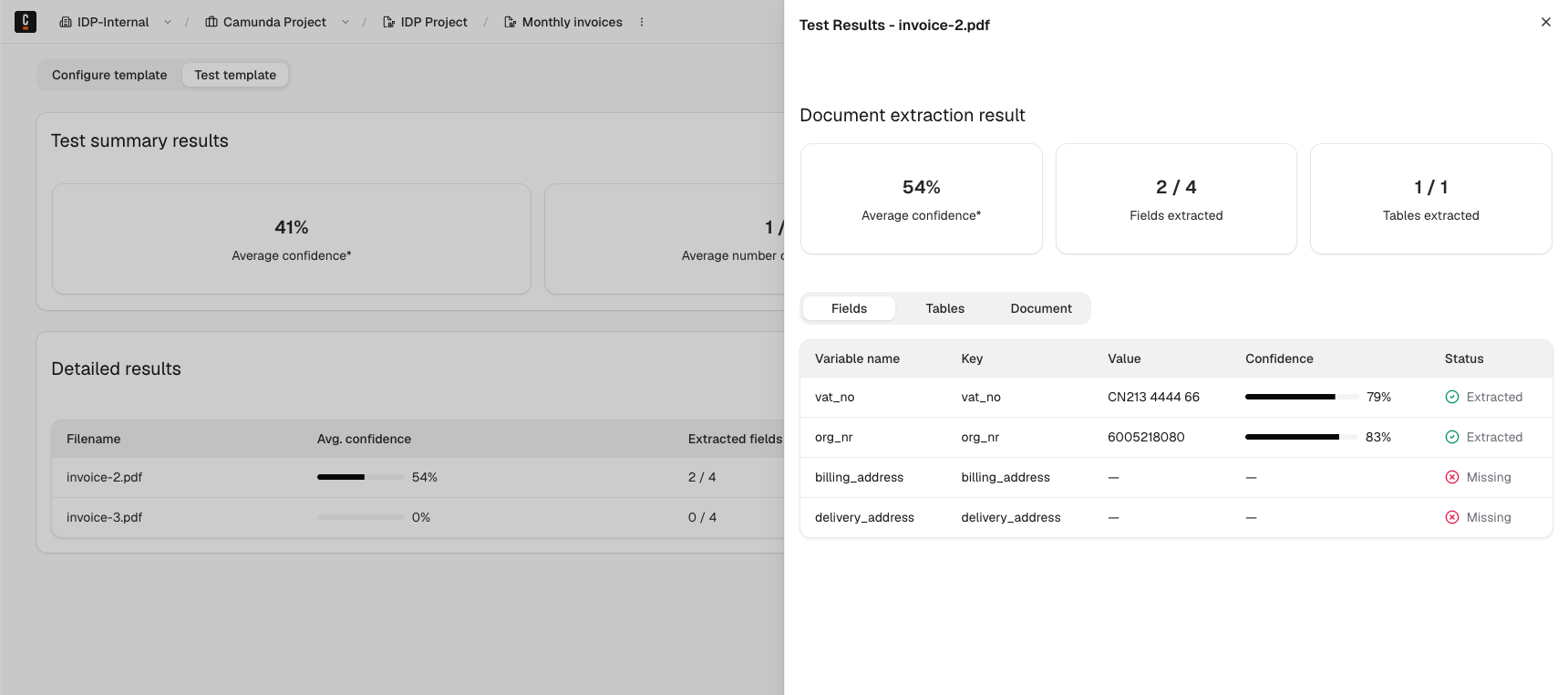The height and width of the screenshot is (695, 1568).
Task: Click the 2 / 4 Fields extracted card
Action: click(1176, 199)
